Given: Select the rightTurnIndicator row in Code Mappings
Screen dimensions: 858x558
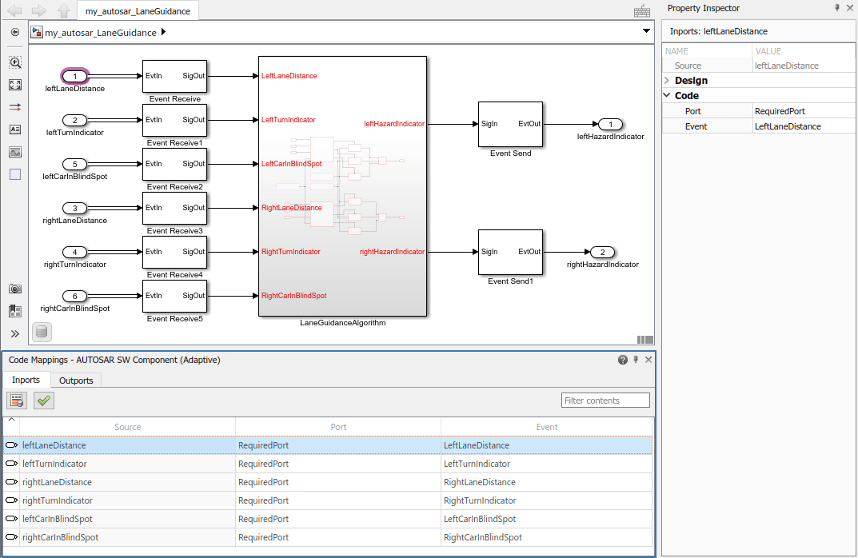Looking at the screenshot, I should (x=57, y=500).
